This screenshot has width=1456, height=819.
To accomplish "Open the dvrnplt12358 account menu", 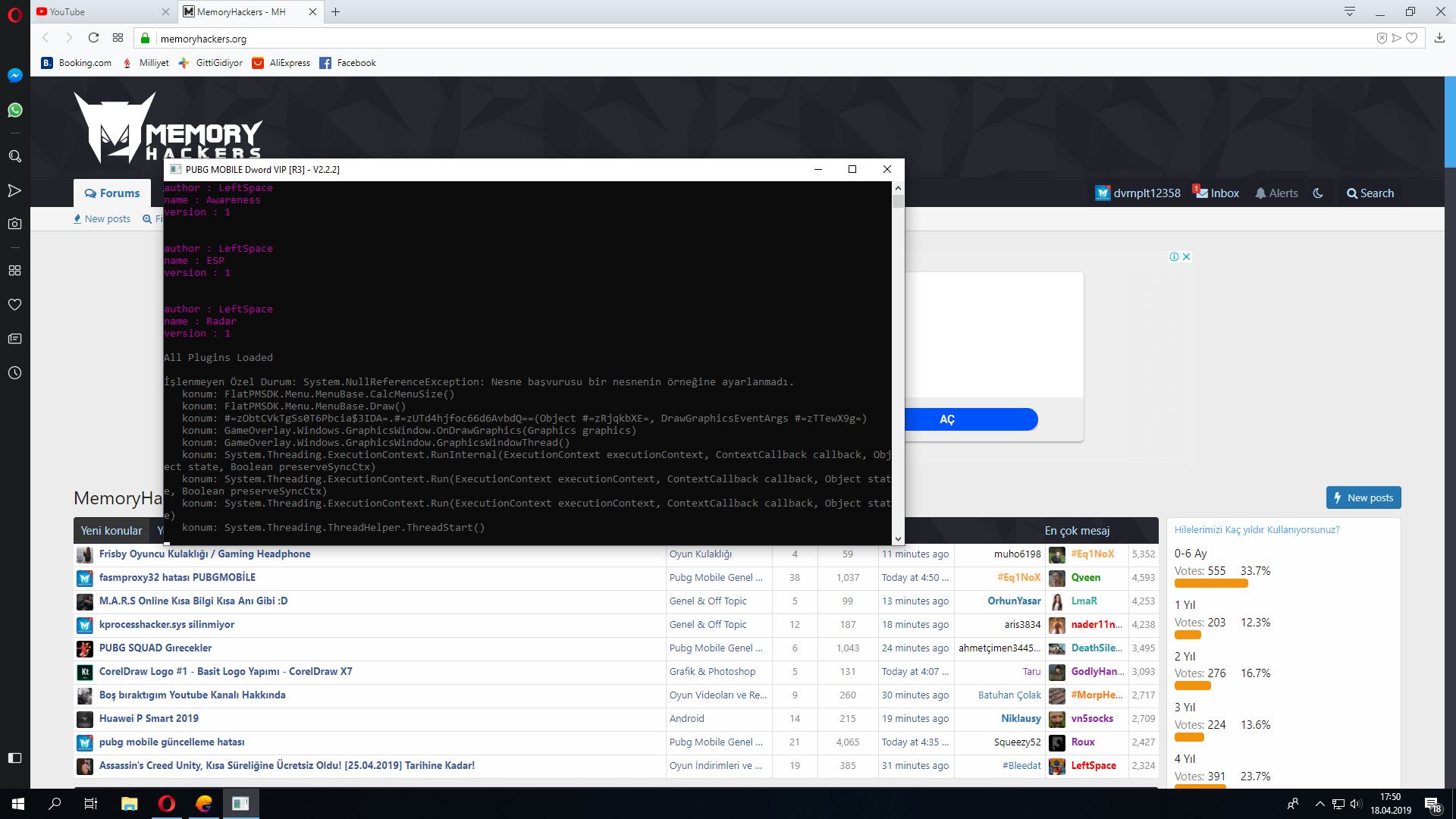I will (1137, 193).
